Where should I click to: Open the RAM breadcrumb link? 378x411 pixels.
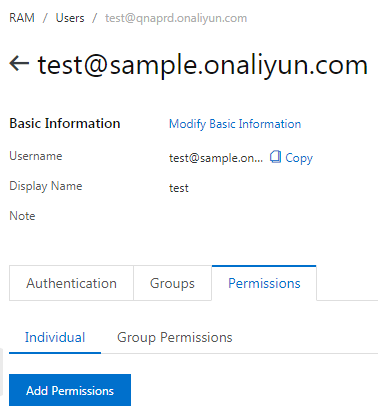[x=22, y=18]
